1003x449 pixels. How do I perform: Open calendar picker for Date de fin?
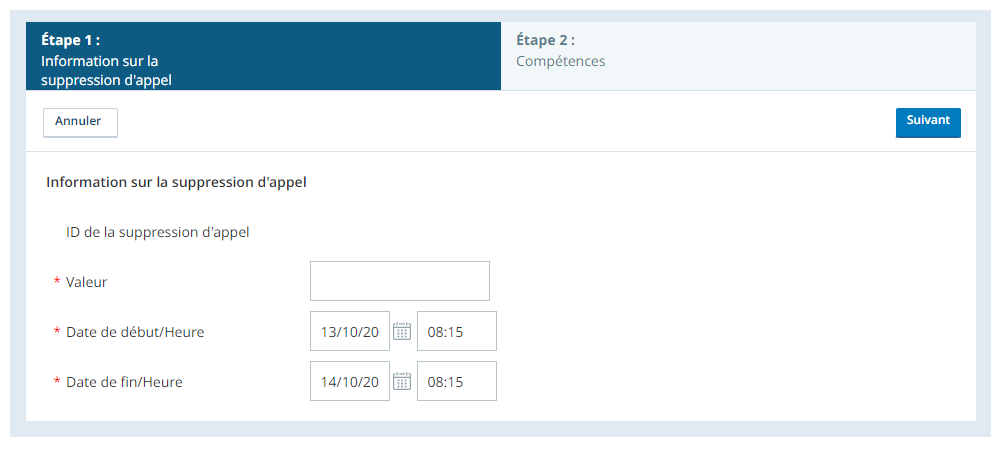pos(402,381)
